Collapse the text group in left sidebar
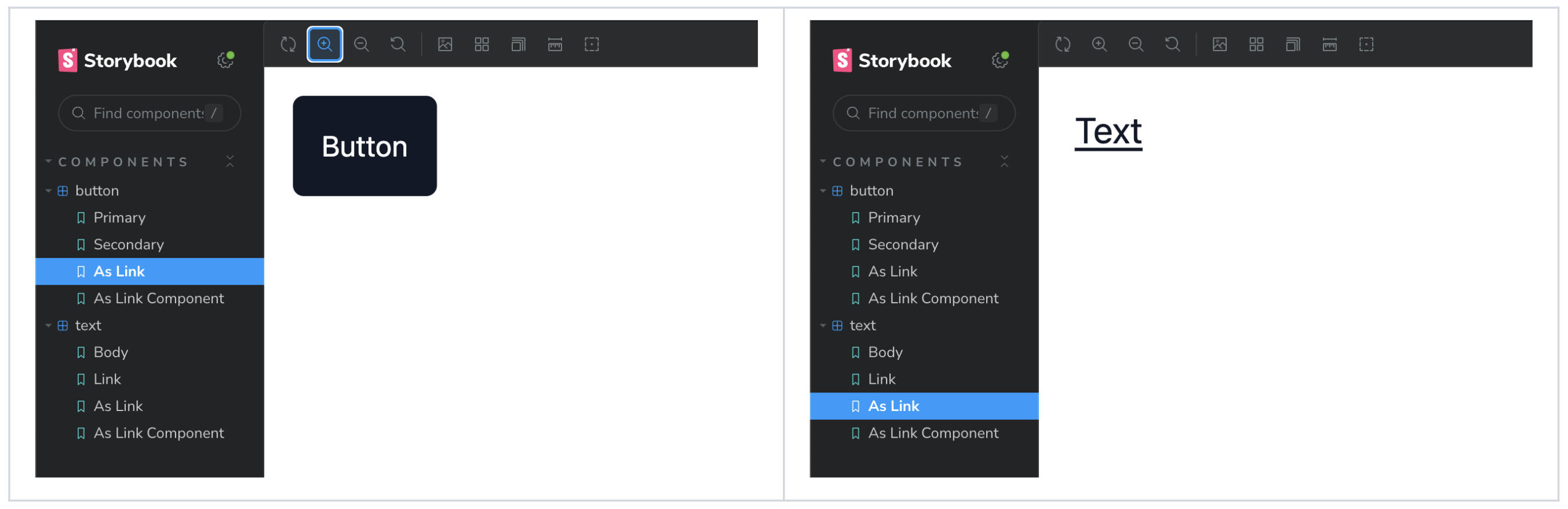This screenshot has width=1568, height=509. (48, 326)
